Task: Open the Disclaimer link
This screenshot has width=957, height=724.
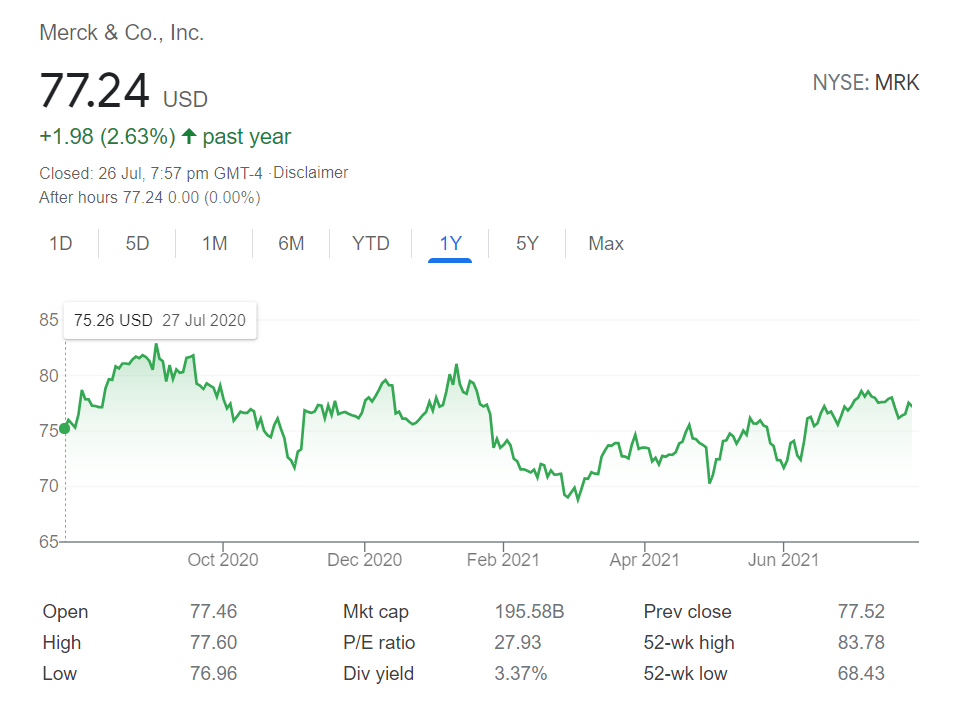Action: click(311, 172)
